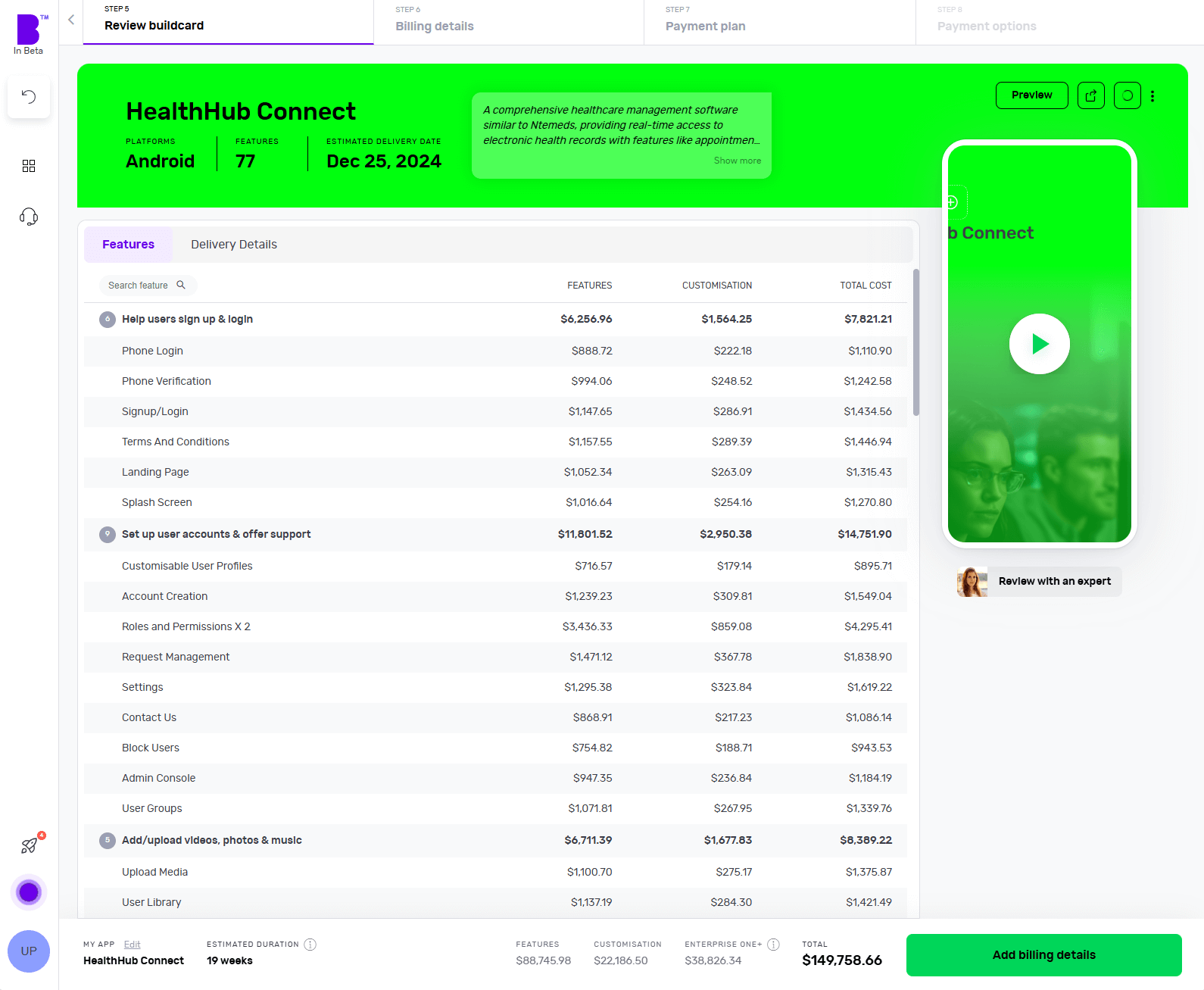Click the TOTAL COST column header
The height and width of the screenshot is (990, 1204).
[x=866, y=286]
